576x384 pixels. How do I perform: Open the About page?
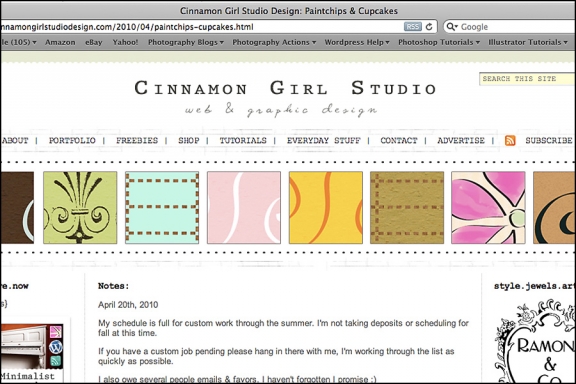tap(15, 140)
